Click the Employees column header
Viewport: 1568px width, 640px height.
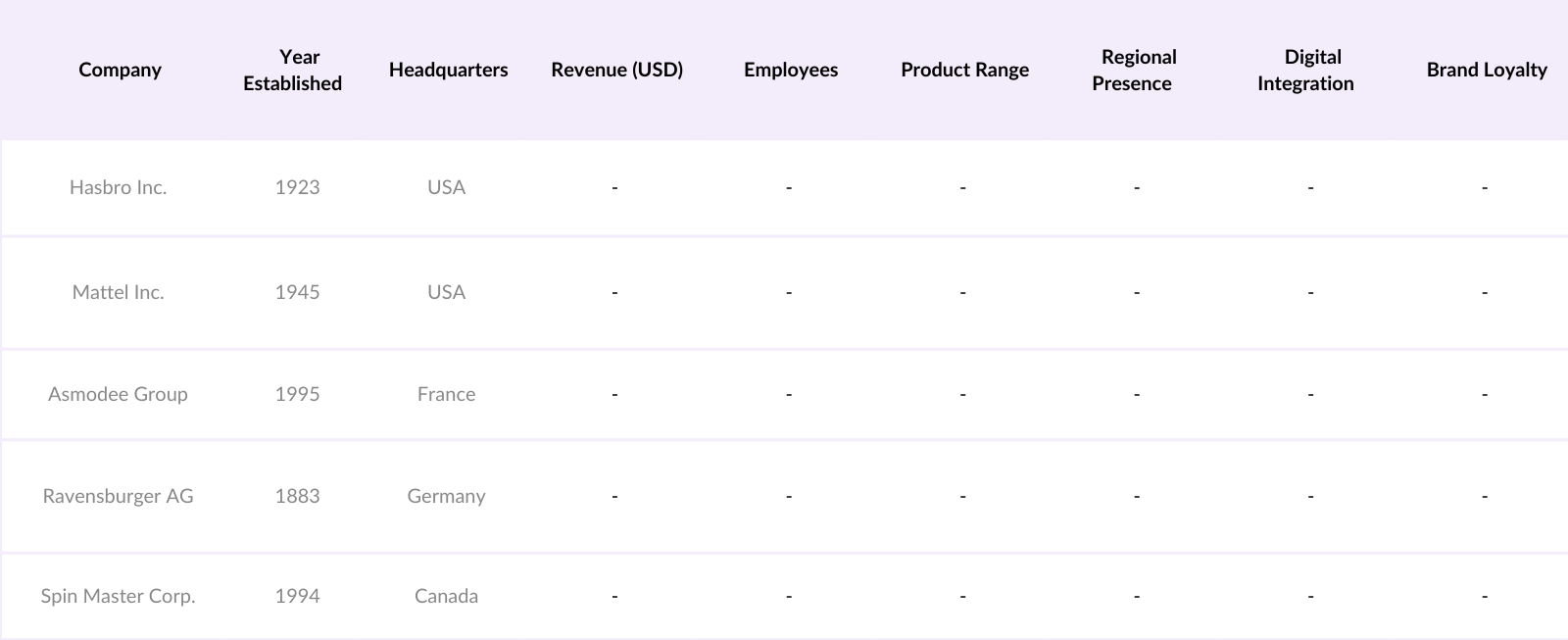click(791, 70)
